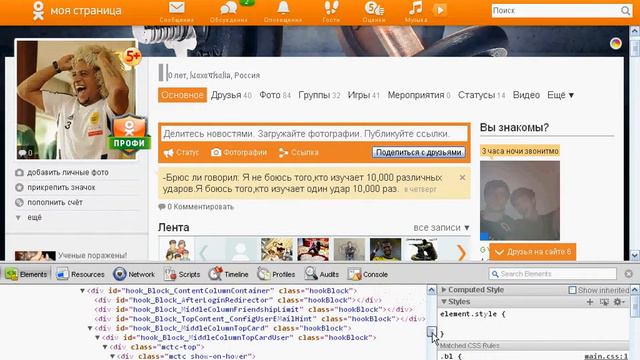The image size is (640, 360).
Task: Click Ученые поражены ad link
Action: tap(92, 256)
